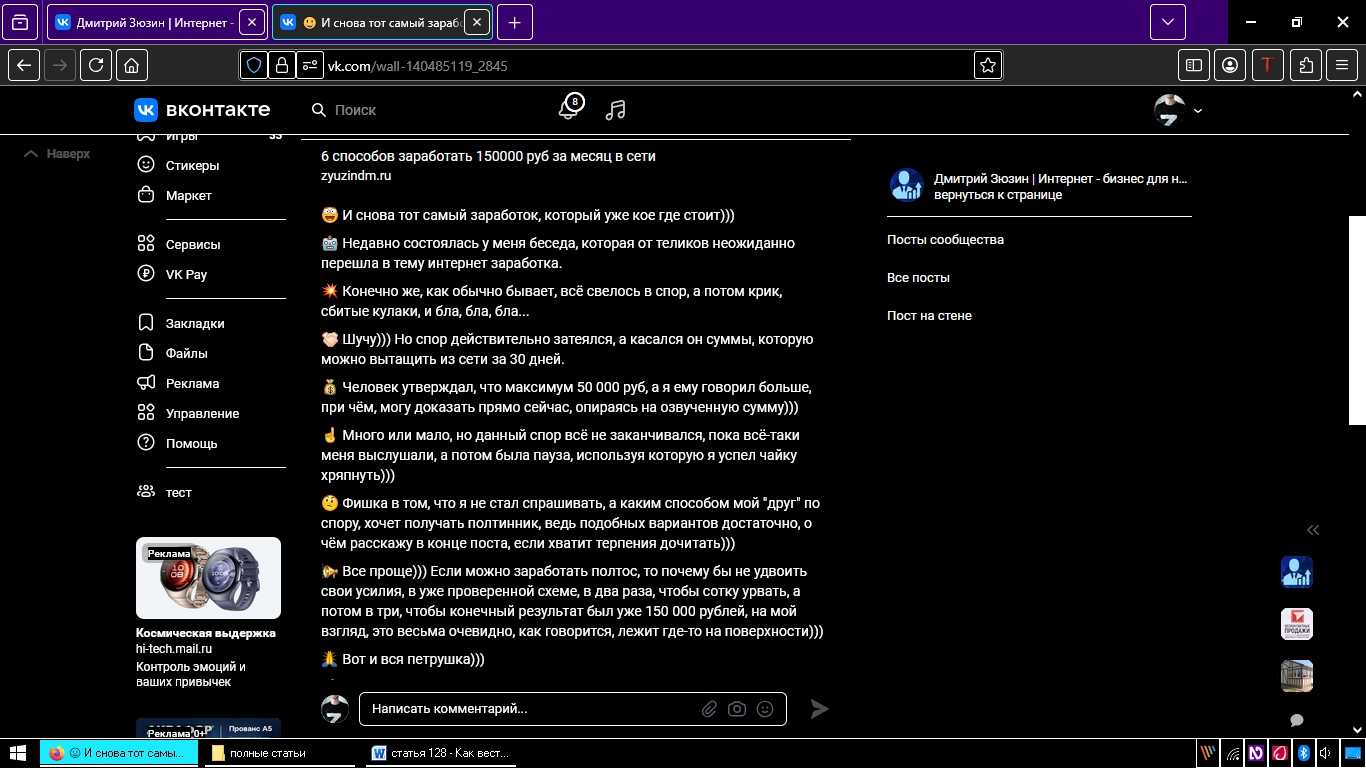Open Файлы in the left menu
1366x768 pixels.
click(187, 353)
